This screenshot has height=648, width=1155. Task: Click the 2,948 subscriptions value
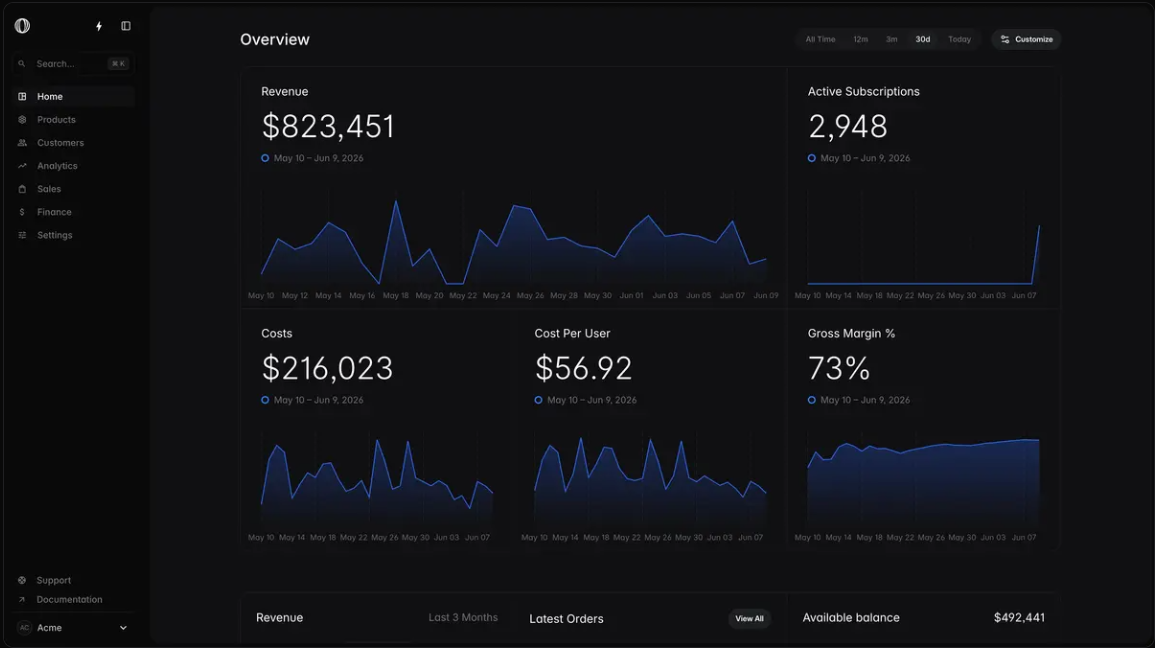pos(848,127)
